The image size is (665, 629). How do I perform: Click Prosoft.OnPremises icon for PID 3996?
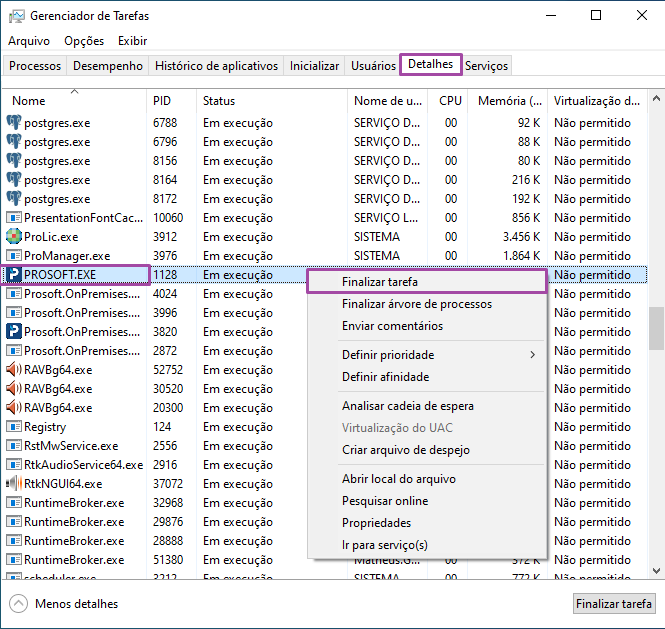coord(14,313)
